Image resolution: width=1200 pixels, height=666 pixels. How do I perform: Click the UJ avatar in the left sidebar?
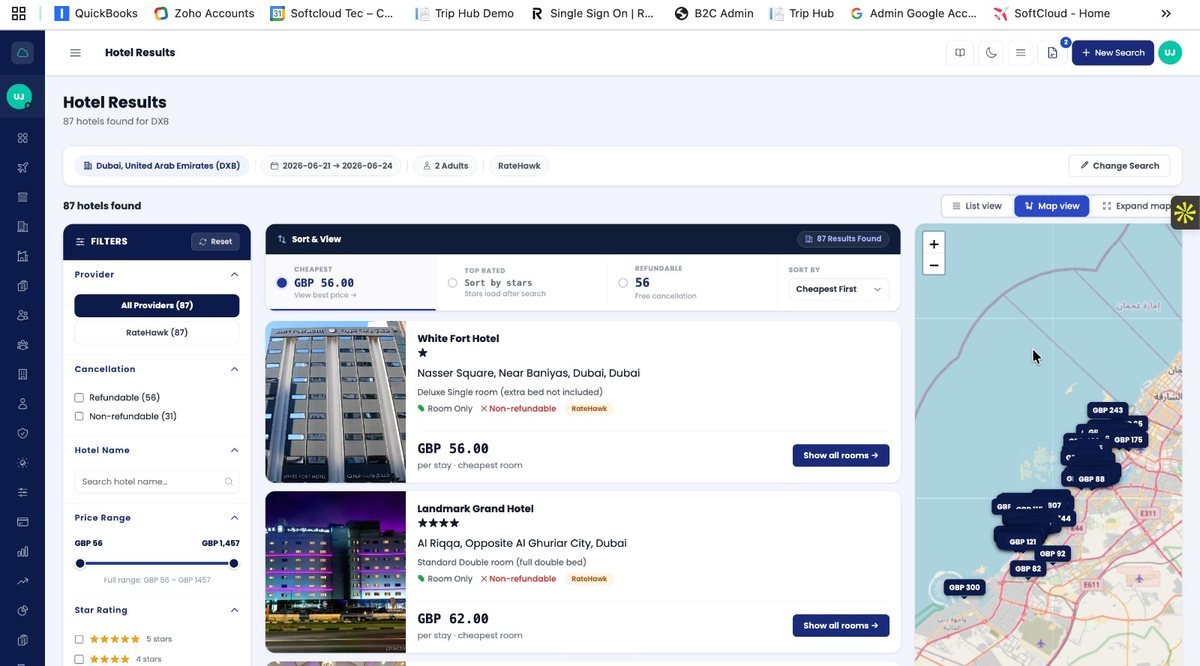point(19,96)
